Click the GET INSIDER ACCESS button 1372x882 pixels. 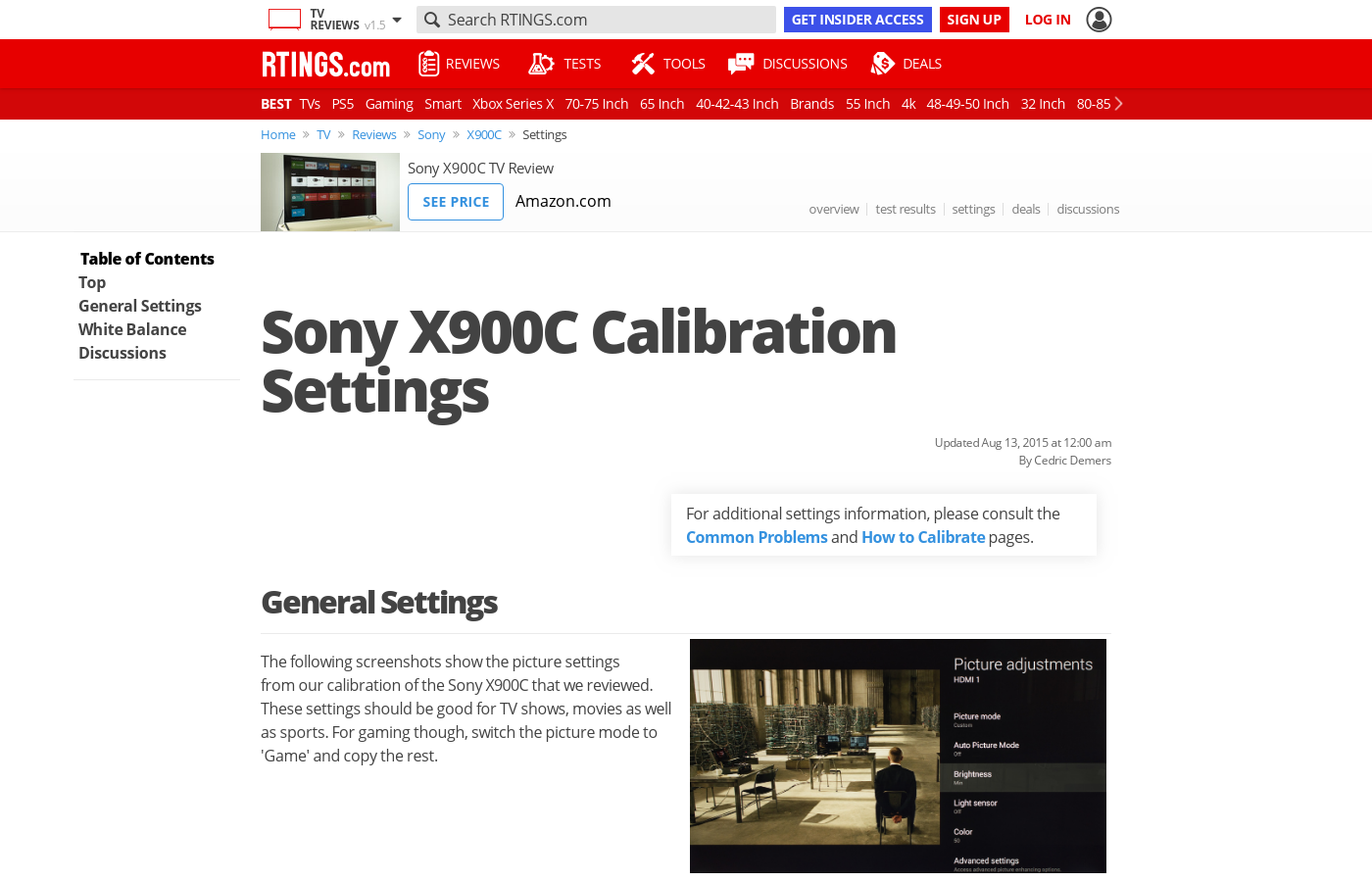(857, 20)
